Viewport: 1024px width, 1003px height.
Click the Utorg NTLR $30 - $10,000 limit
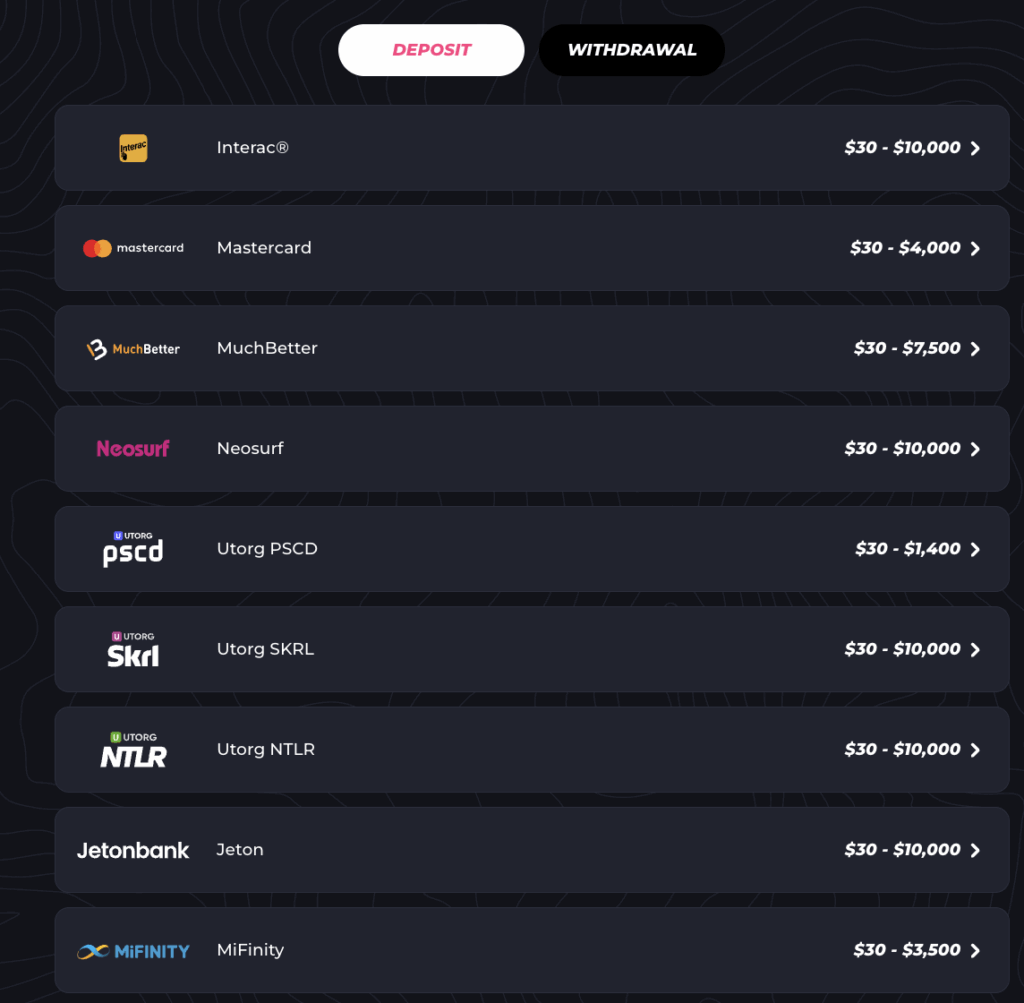pos(902,750)
